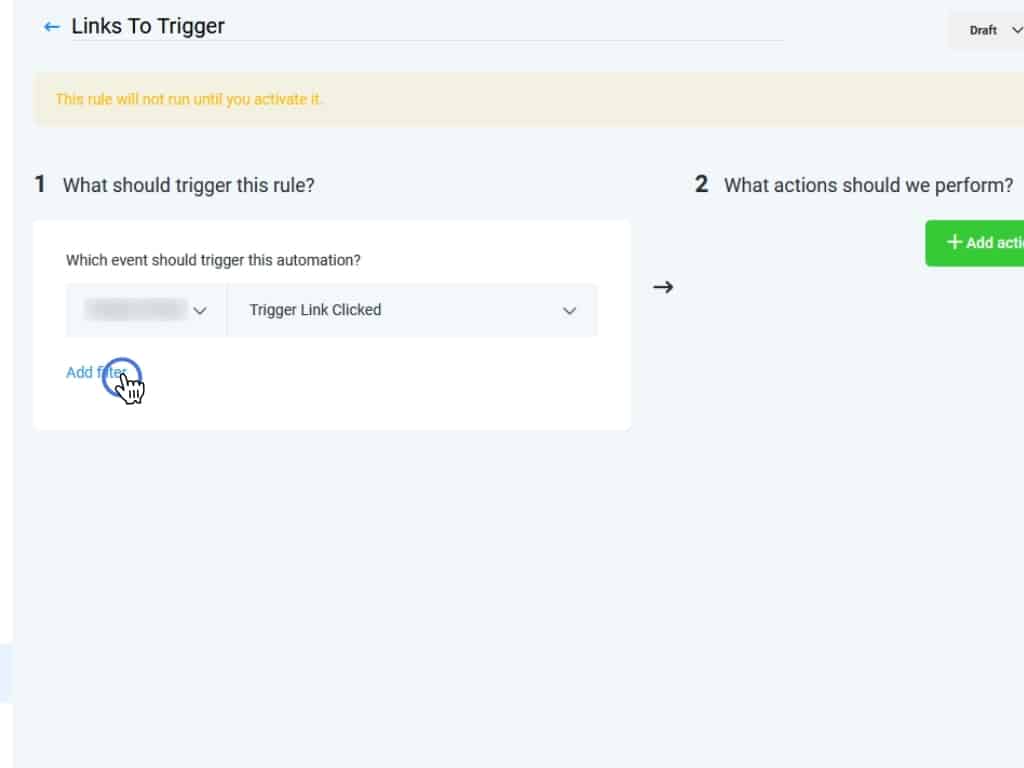The width and height of the screenshot is (1024, 768).
Task: Click the chevron in the blurred dropdown
Action: click(x=200, y=311)
